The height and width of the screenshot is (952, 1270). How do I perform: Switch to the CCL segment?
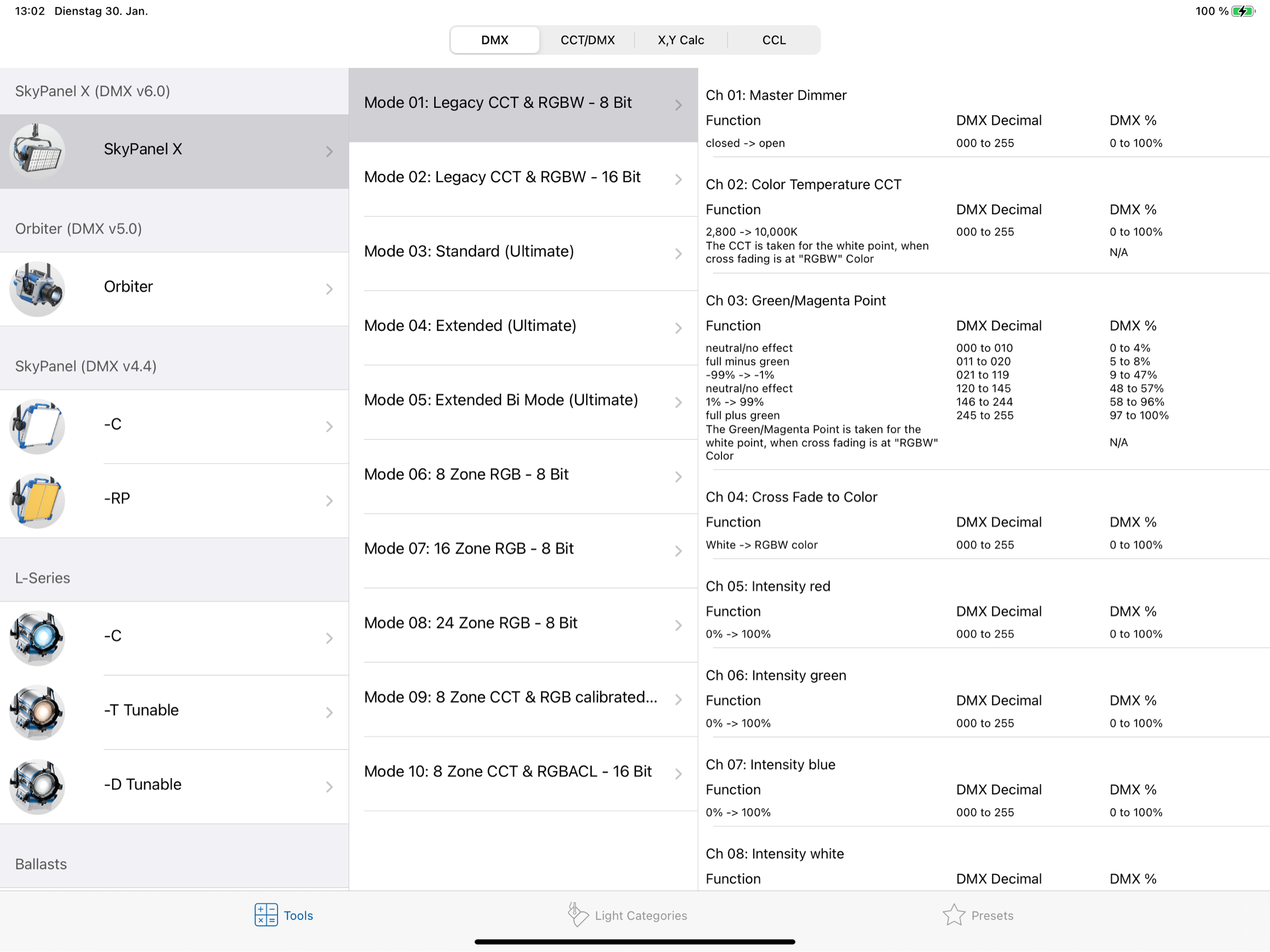tap(773, 40)
